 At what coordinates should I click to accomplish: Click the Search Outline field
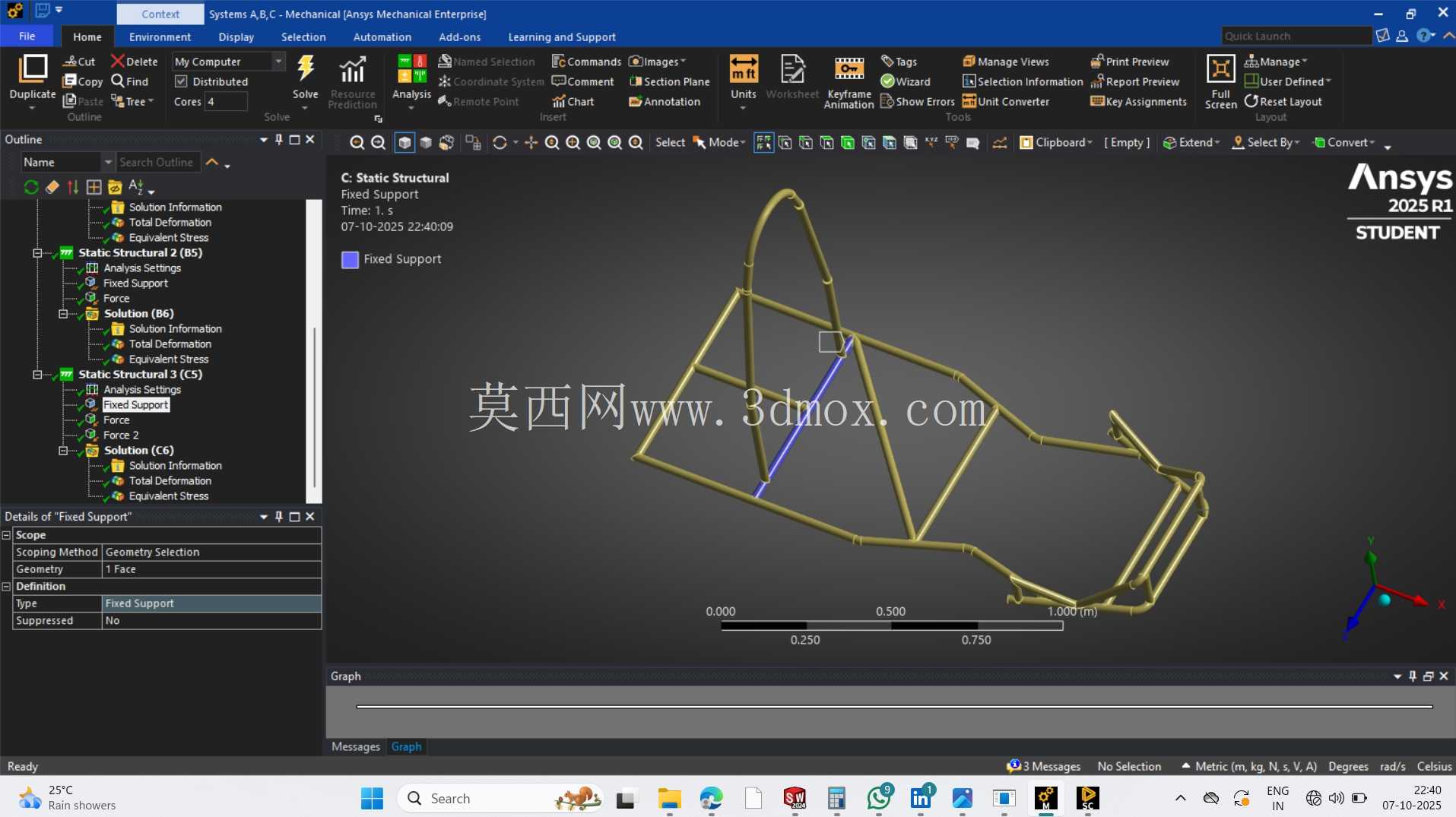point(158,162)
